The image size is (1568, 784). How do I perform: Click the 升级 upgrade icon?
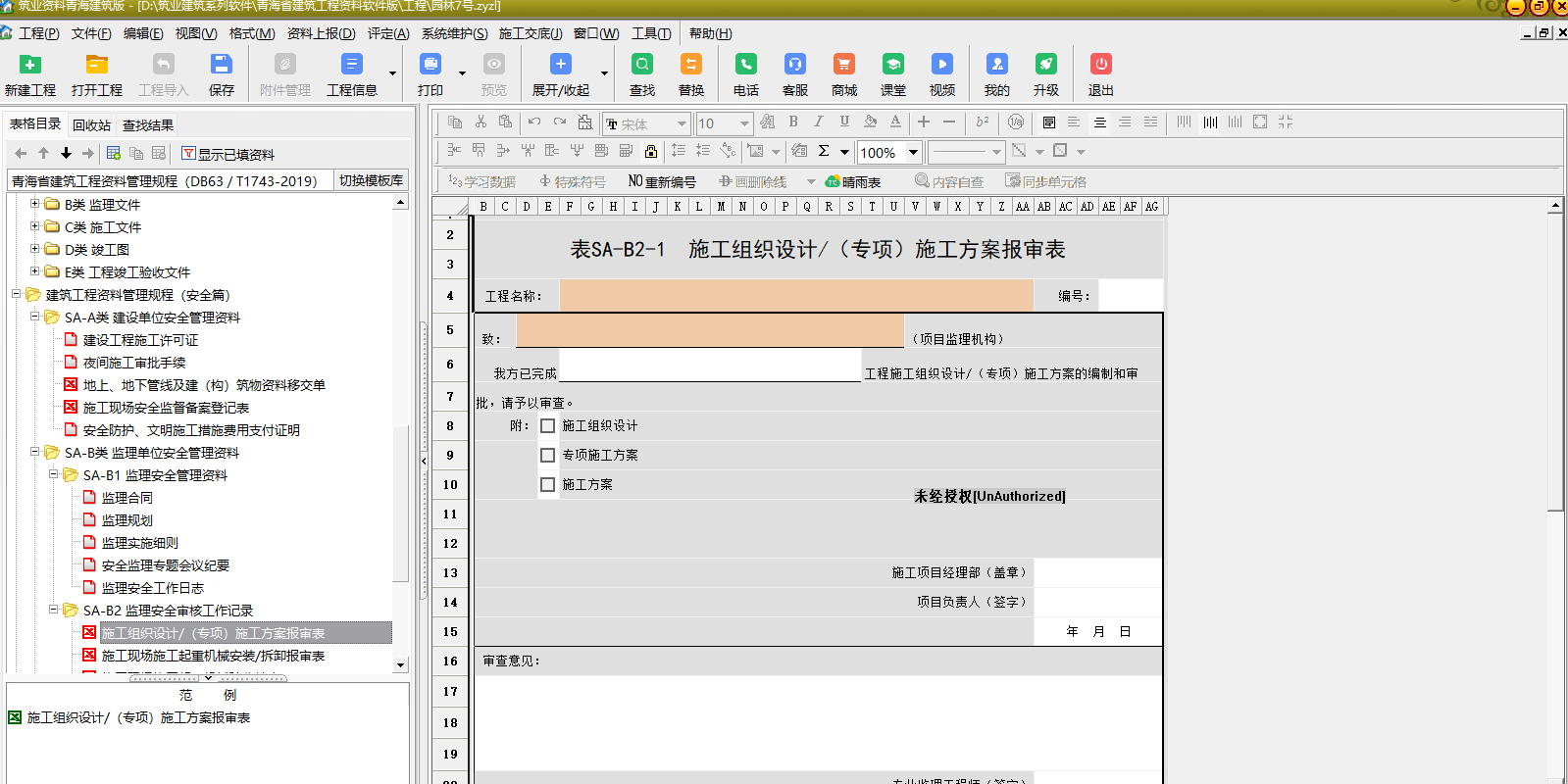(1045, 65)
